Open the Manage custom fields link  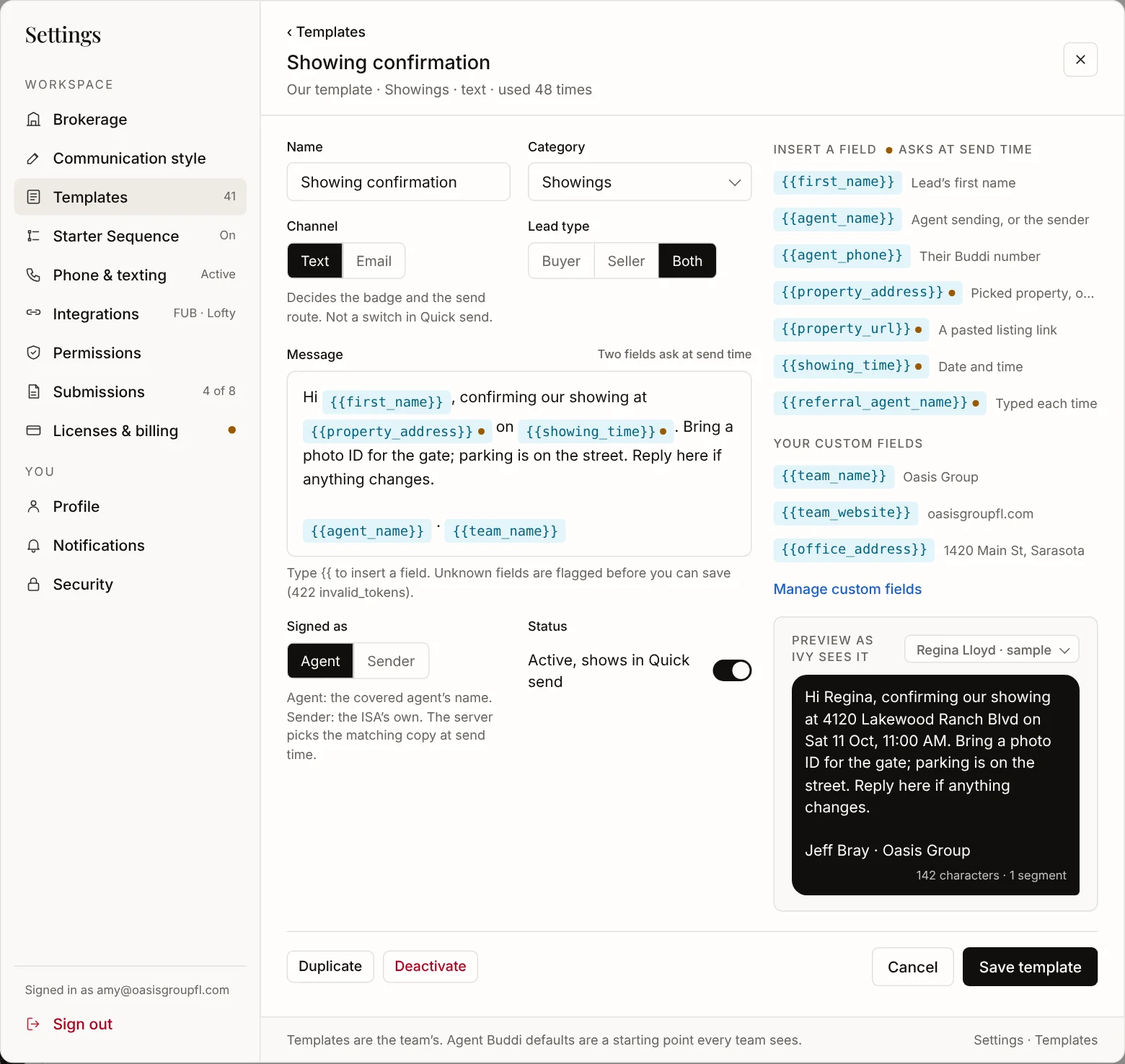pyautogui.click(x=847, y=590)
